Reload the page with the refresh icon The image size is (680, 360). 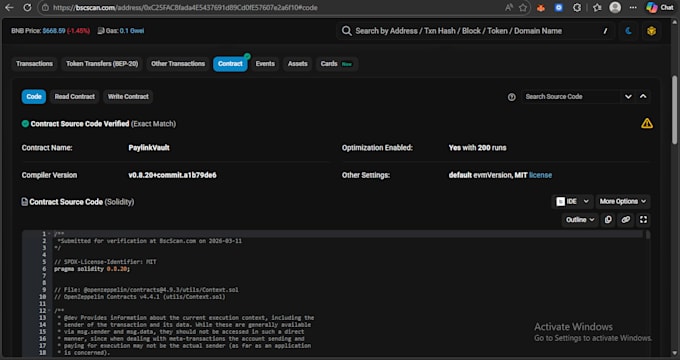pyautogui.click(x=27, y=7)
